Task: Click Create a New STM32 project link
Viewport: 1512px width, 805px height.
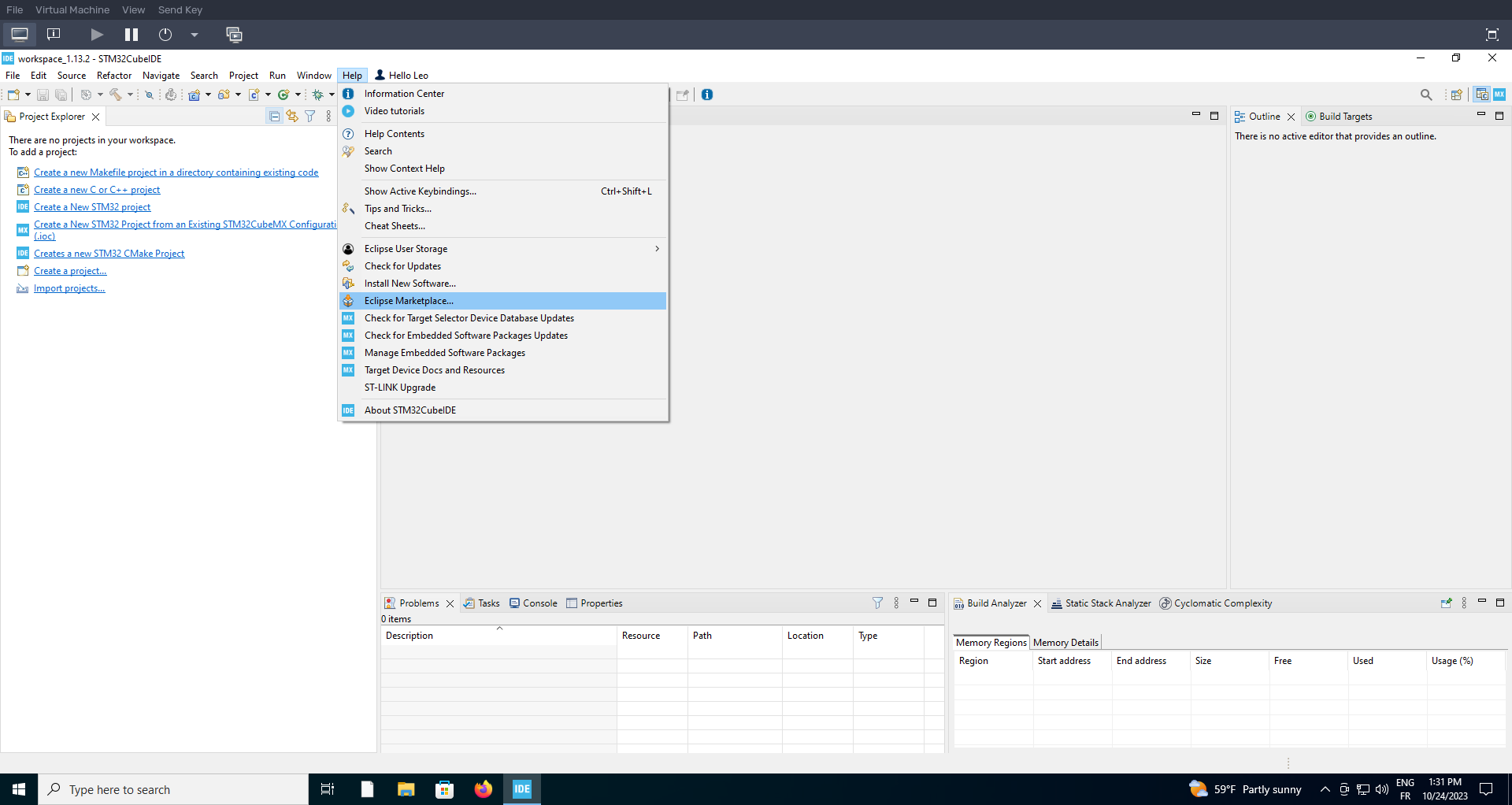Action: [x=92, y=207]
